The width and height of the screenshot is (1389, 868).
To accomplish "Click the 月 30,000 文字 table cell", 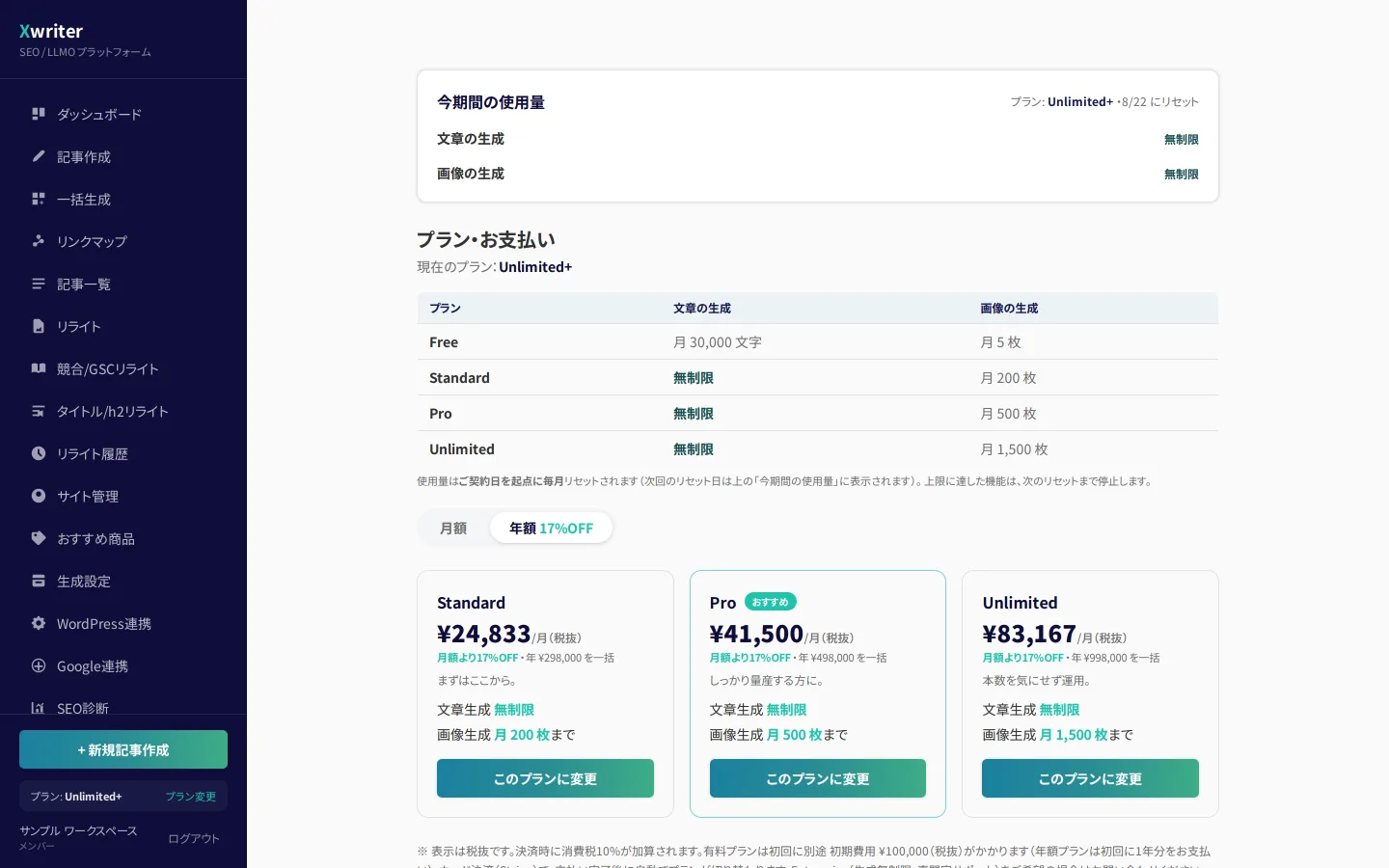I will [718, 342].
